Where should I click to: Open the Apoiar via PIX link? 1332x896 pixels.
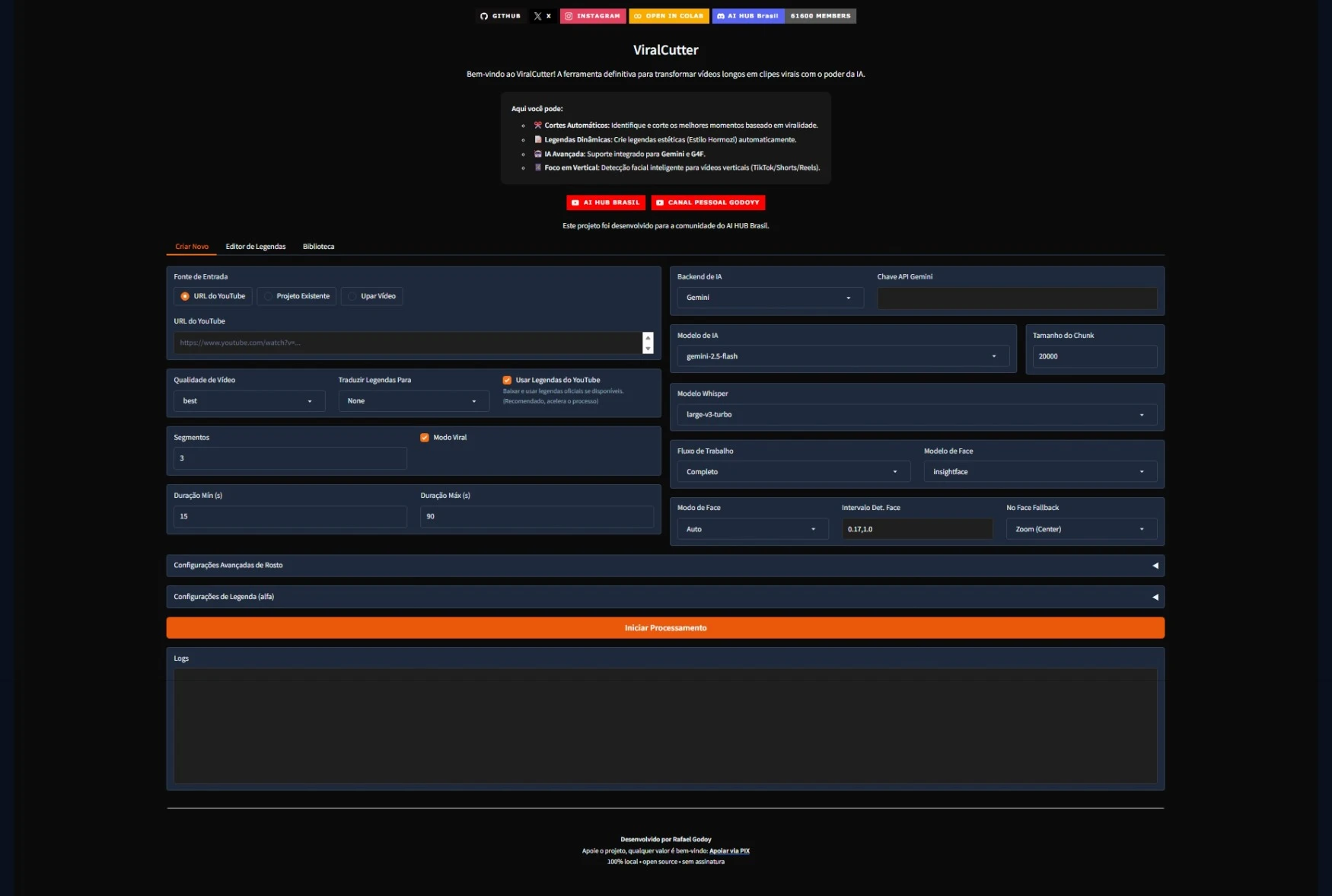click(729, 851)
